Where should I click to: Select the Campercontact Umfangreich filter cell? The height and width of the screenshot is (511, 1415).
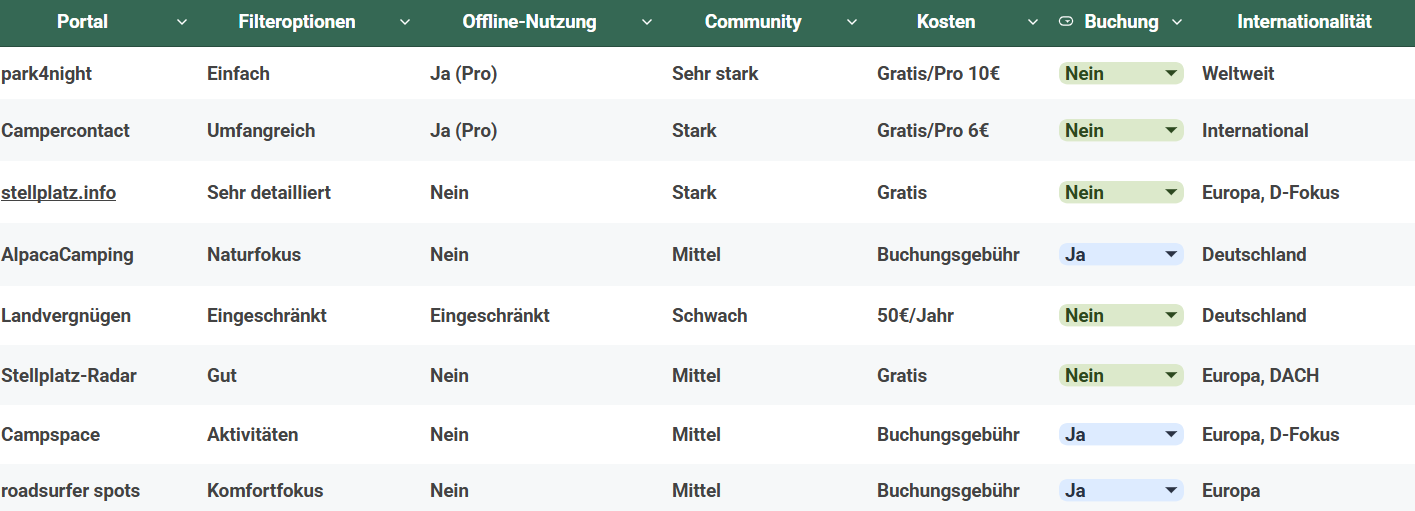point(260,131)
